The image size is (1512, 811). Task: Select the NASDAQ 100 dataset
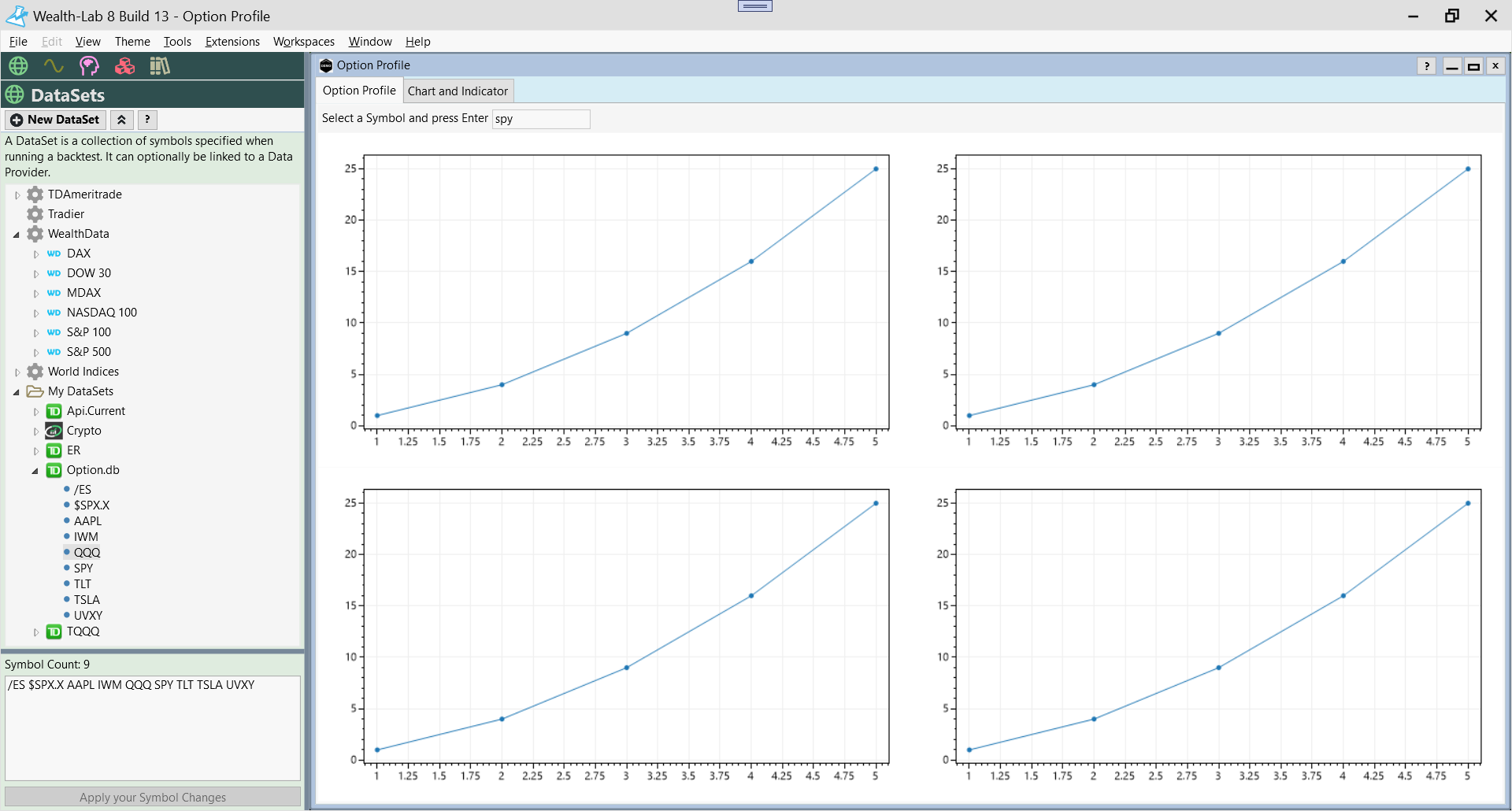(x=102, y=313)
